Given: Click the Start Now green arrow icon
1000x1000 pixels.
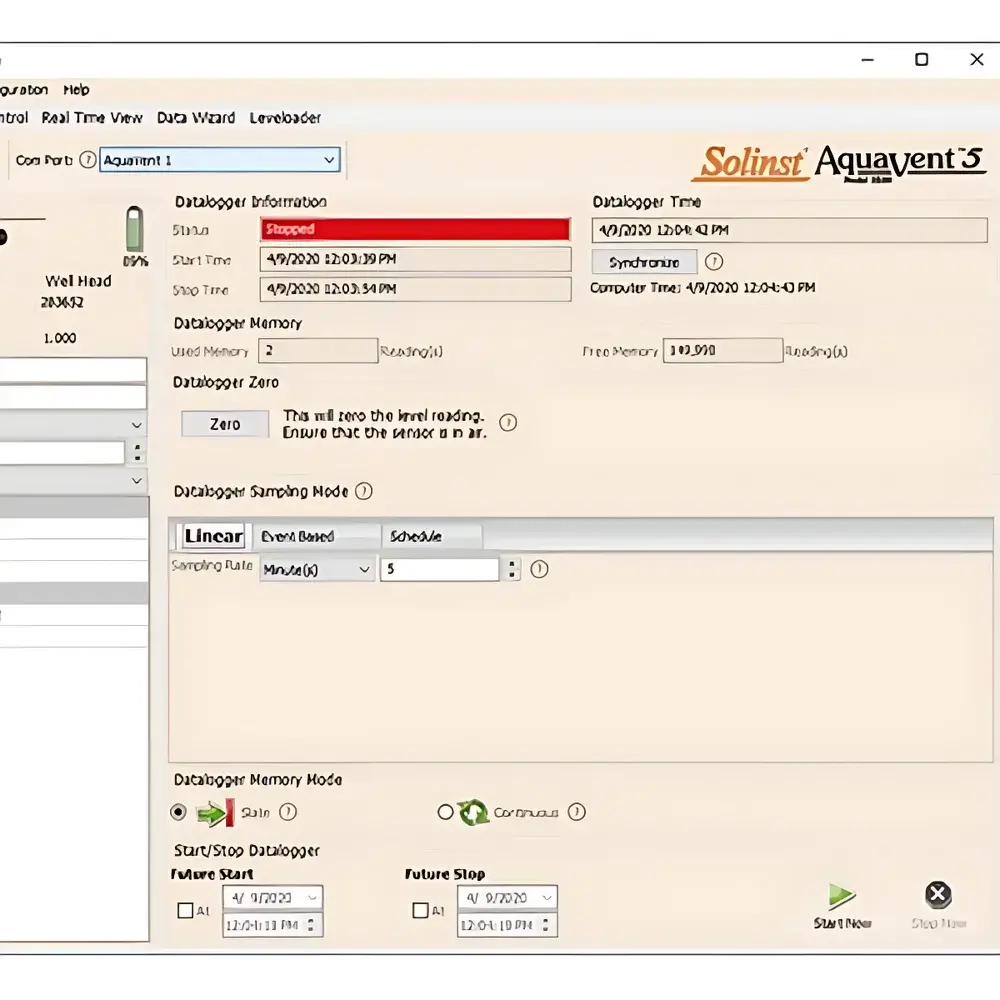Looking at the screenshot, I should click(x=842, y=896).
